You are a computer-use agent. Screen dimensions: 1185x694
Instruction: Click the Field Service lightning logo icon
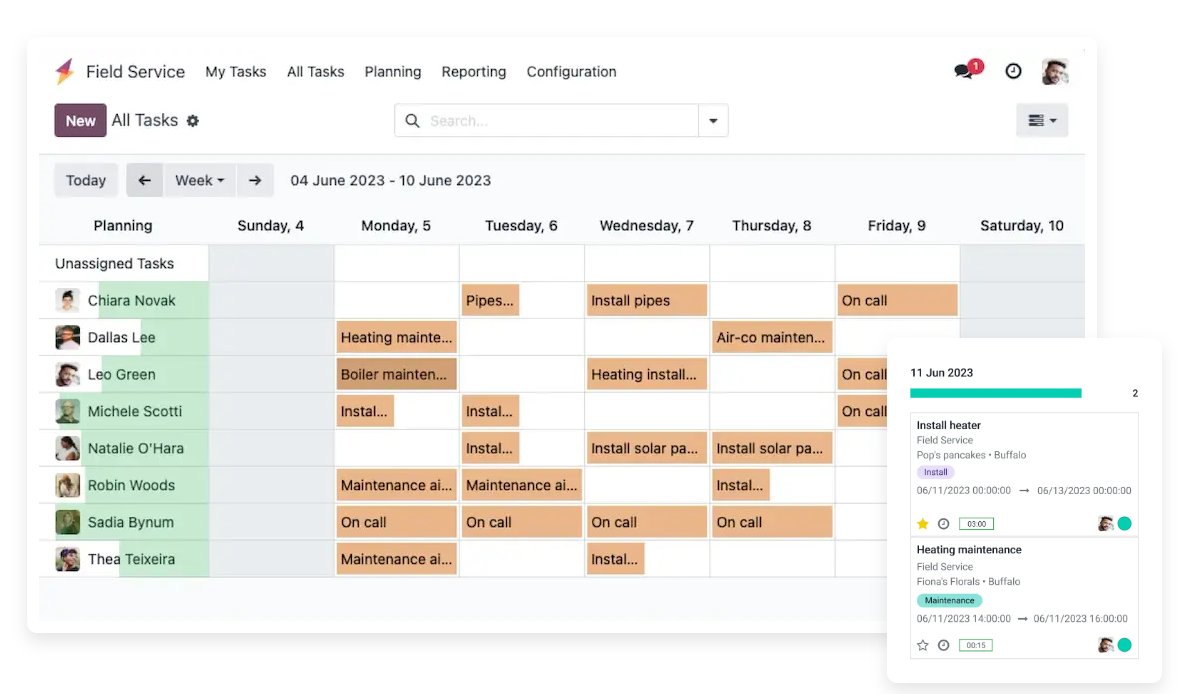point(65,72)
